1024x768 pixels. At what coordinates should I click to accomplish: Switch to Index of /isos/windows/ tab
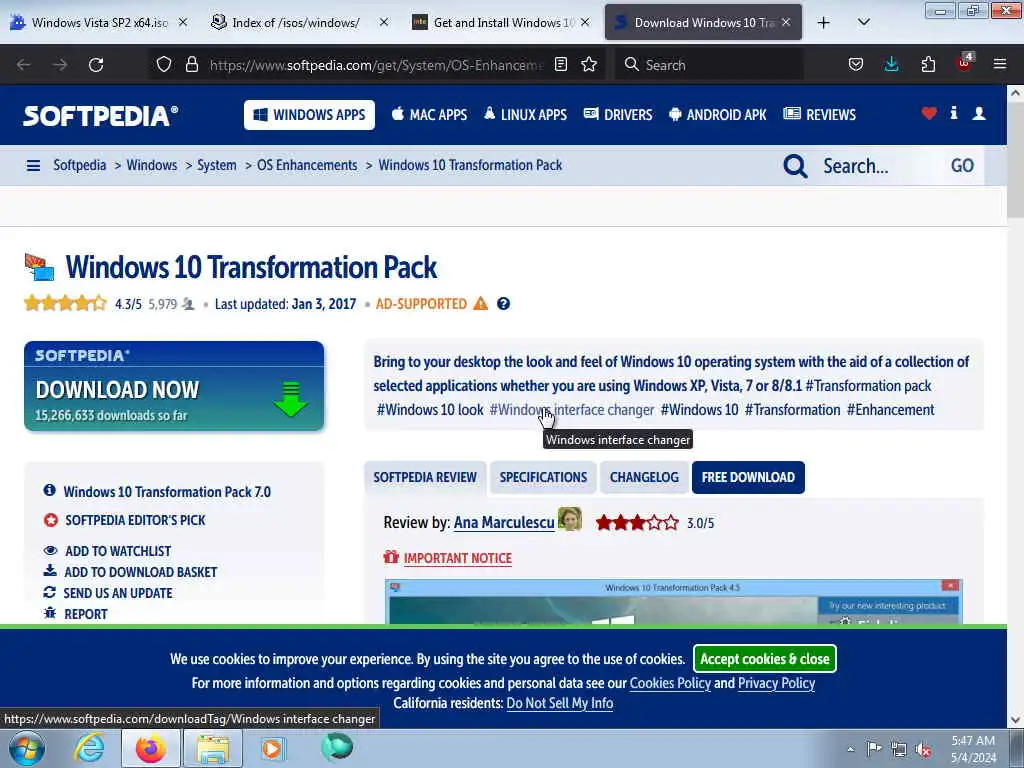click(296, 22)
